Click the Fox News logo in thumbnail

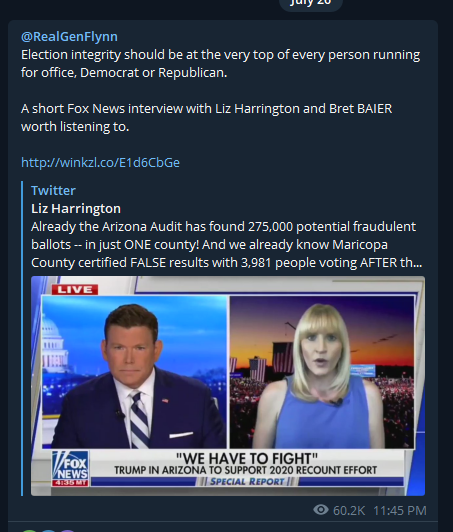coord(70,466)
